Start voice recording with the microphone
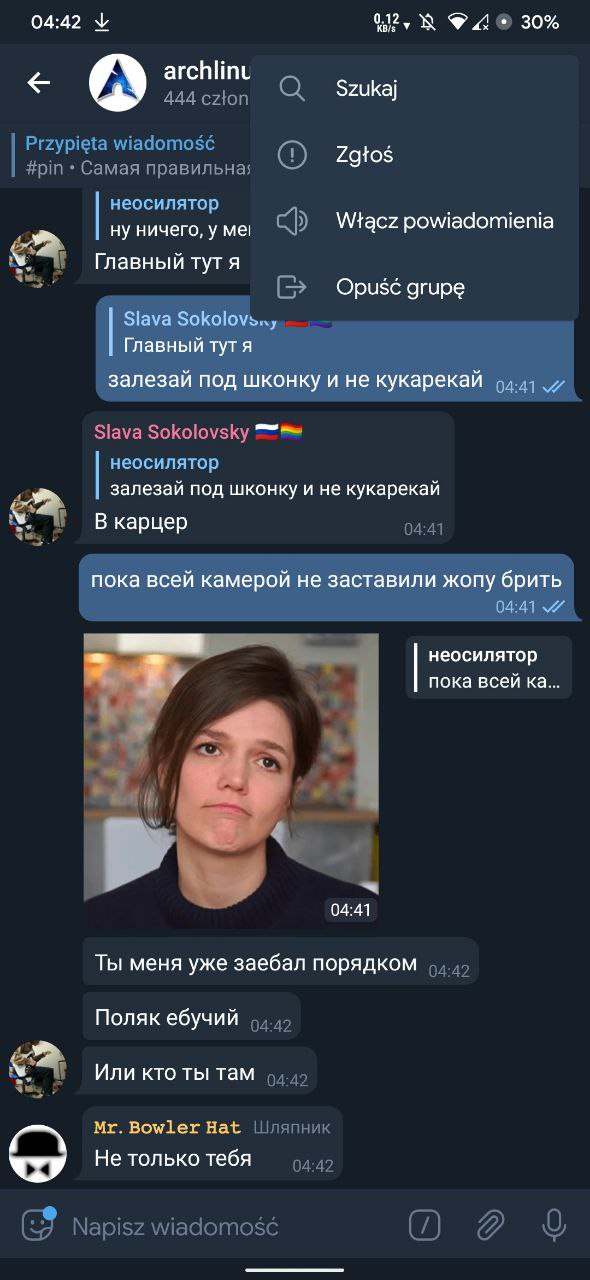The width and height of the screenshot is (590, 1280). (553, 1225)
